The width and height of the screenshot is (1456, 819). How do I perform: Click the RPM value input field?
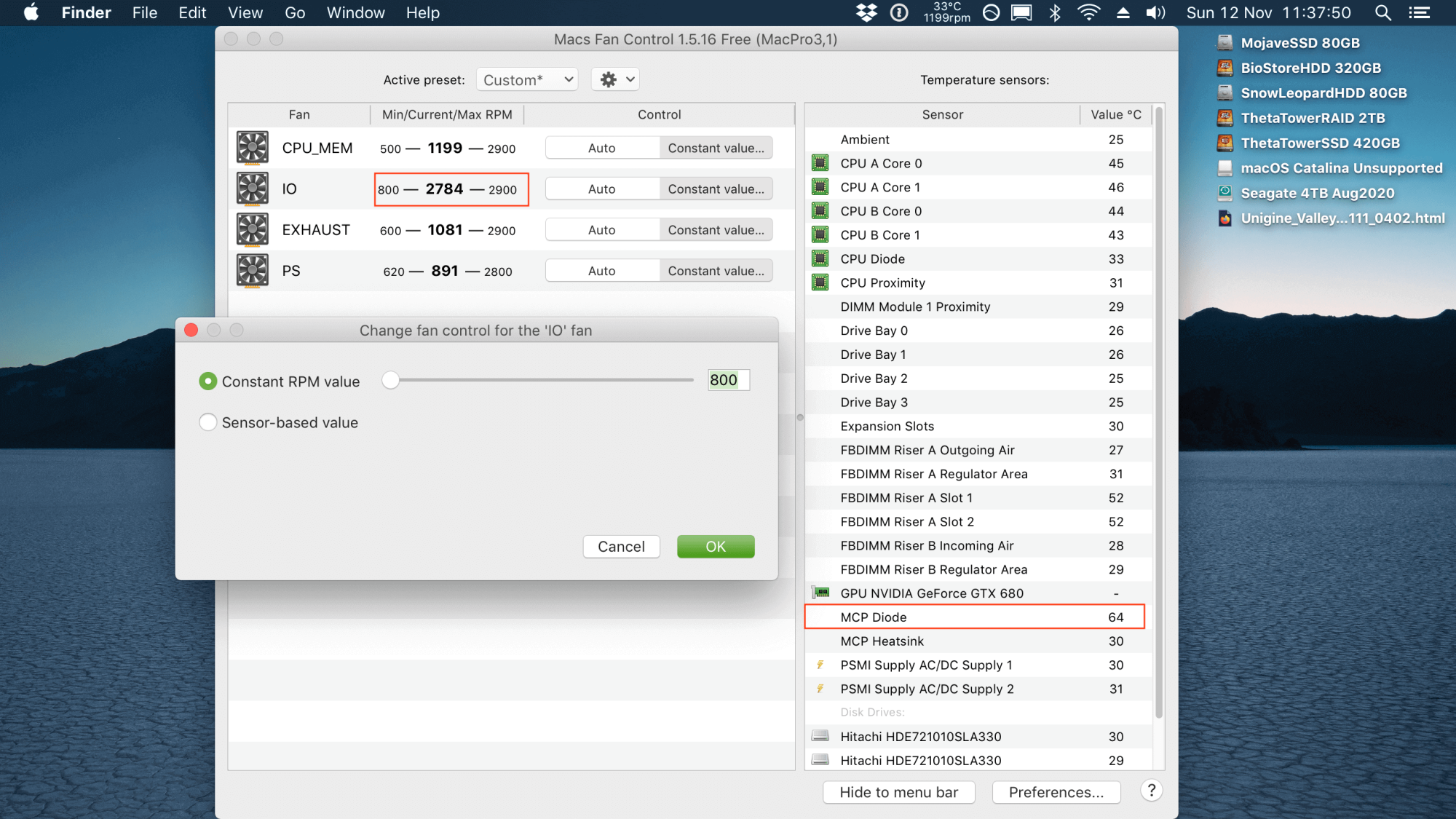728,380
